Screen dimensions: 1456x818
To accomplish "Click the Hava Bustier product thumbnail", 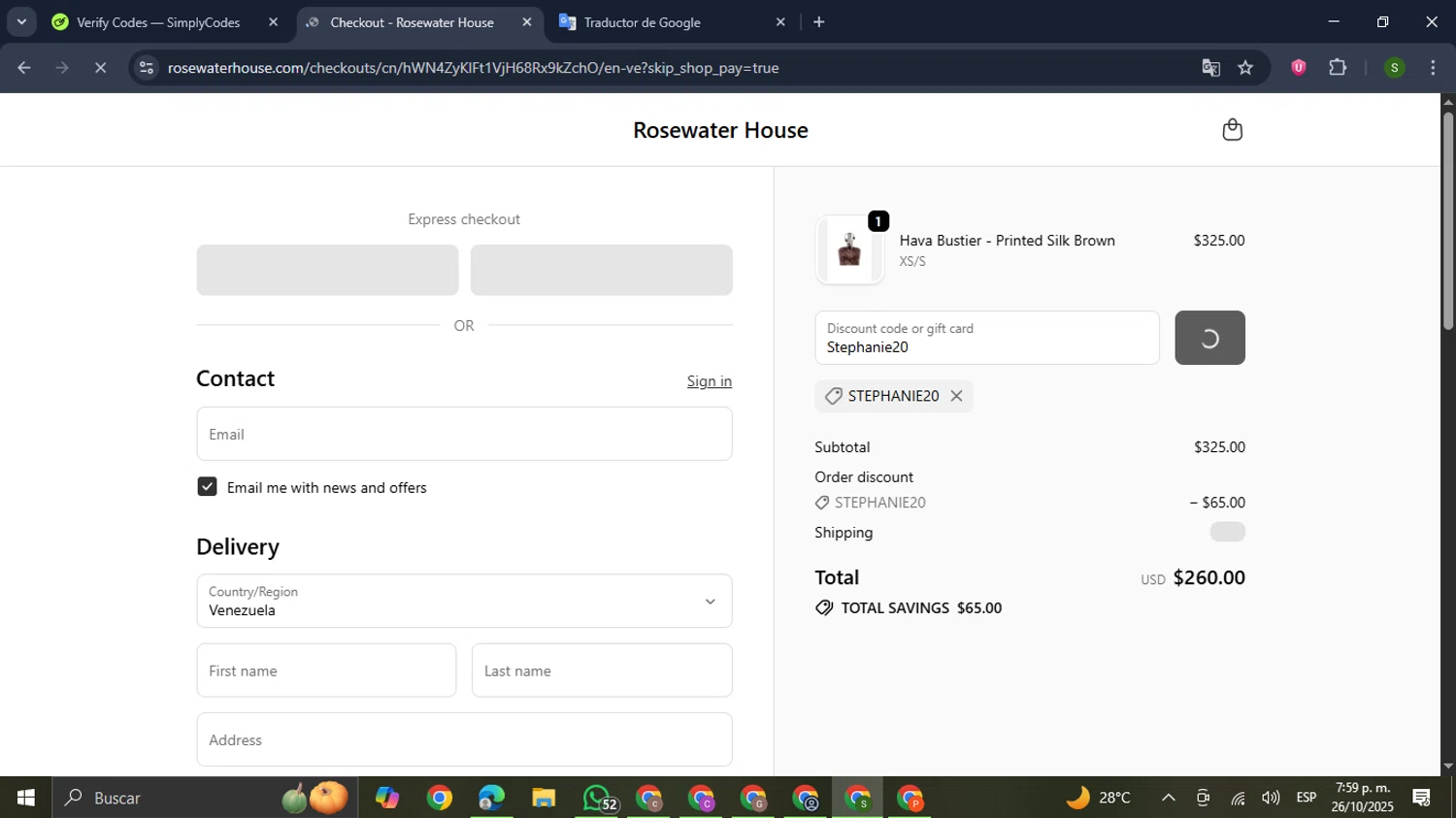I will pyautogui.click(x=849, y=249).
